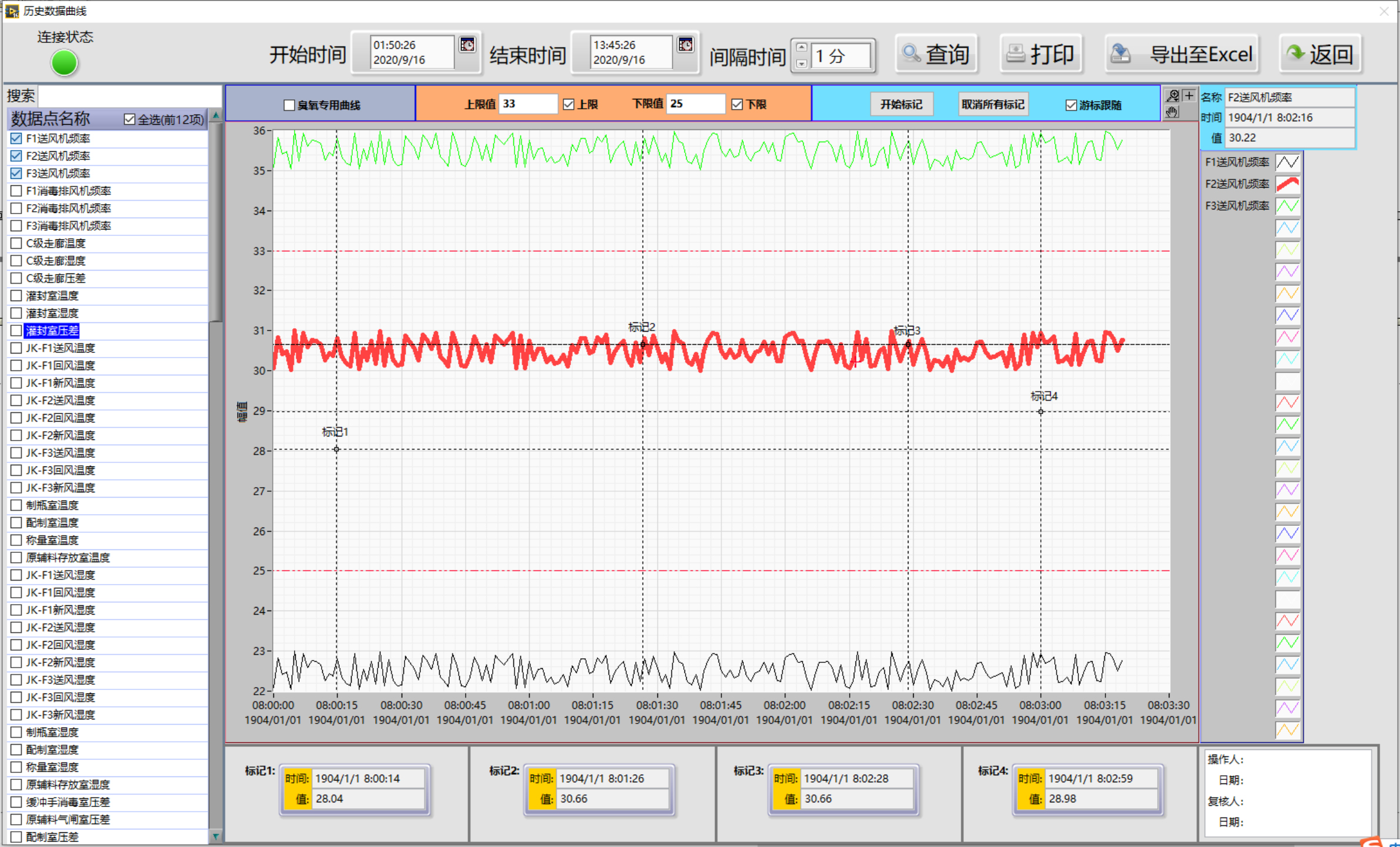Image resolution: width=1400 pixels, height=847 pixels.
Task: Check the JK-F1送风温度 checkbox
Action: [x=16, y=348]
